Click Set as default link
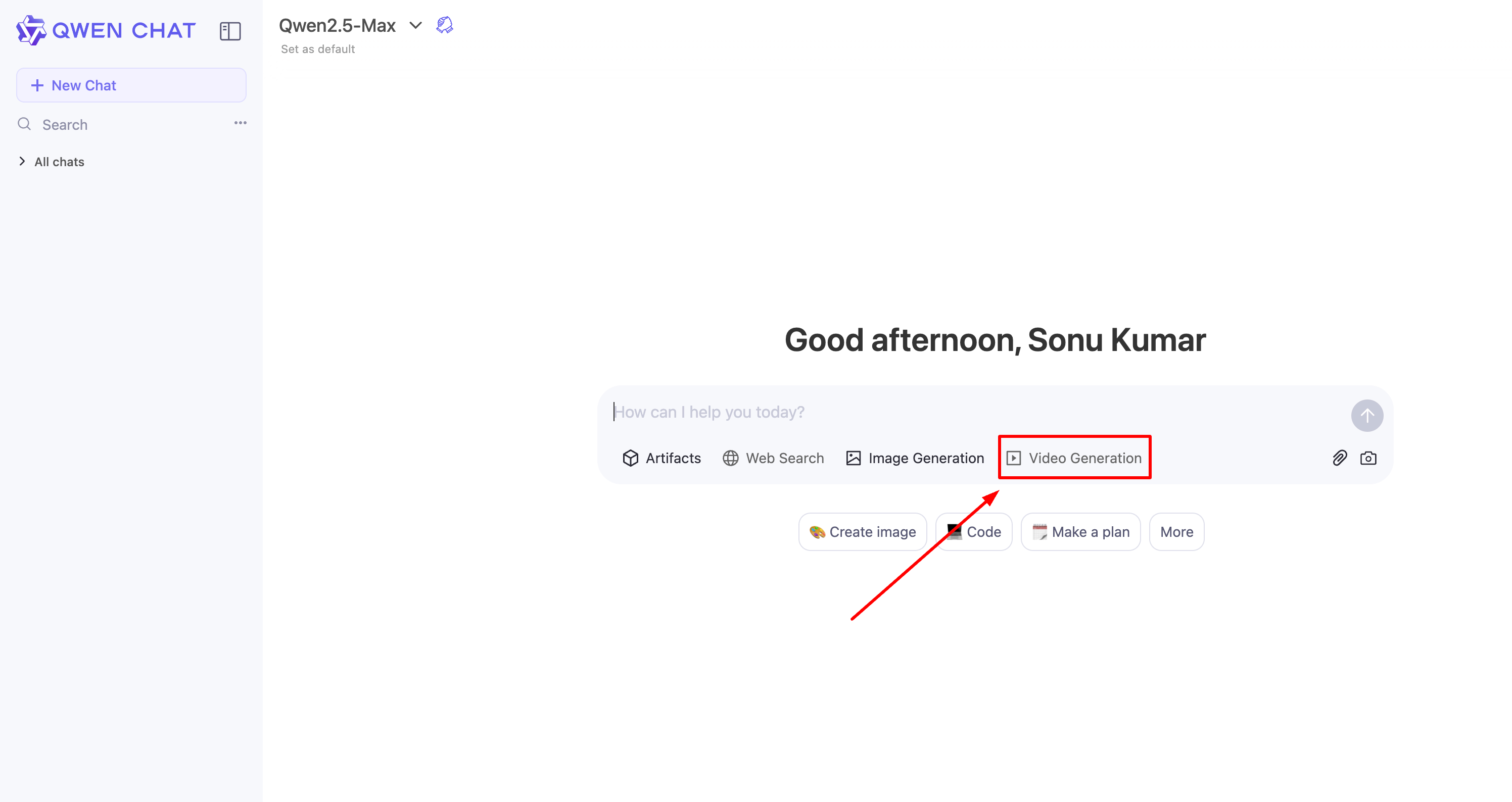The width and height of the screenshot is (1512, 802). pos(317,49)
